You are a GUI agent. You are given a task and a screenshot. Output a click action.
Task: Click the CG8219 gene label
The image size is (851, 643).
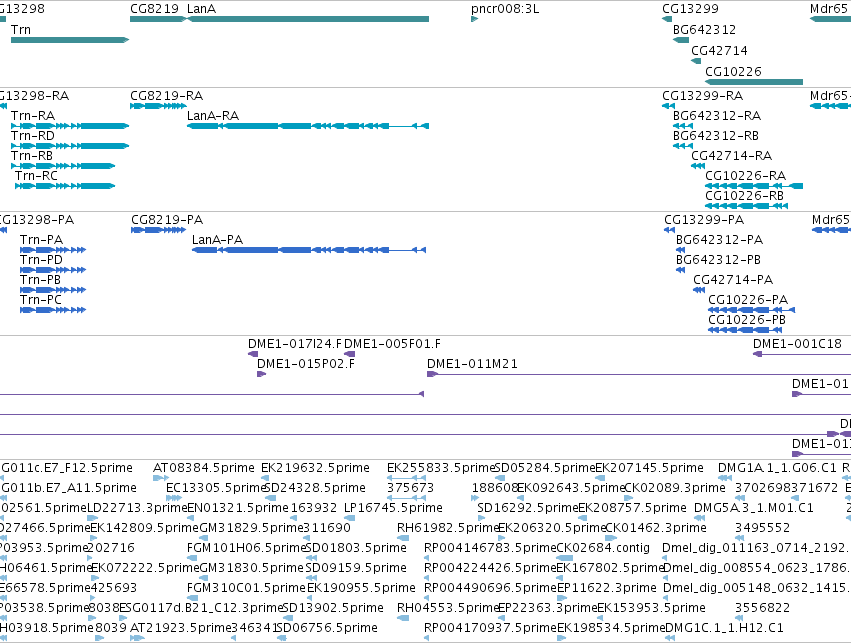coord(154,9)
